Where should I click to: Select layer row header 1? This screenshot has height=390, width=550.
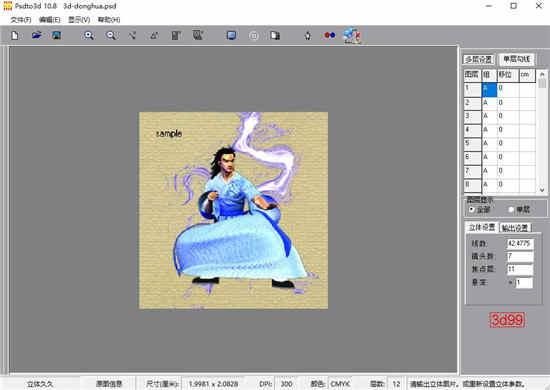click(472, 89)
